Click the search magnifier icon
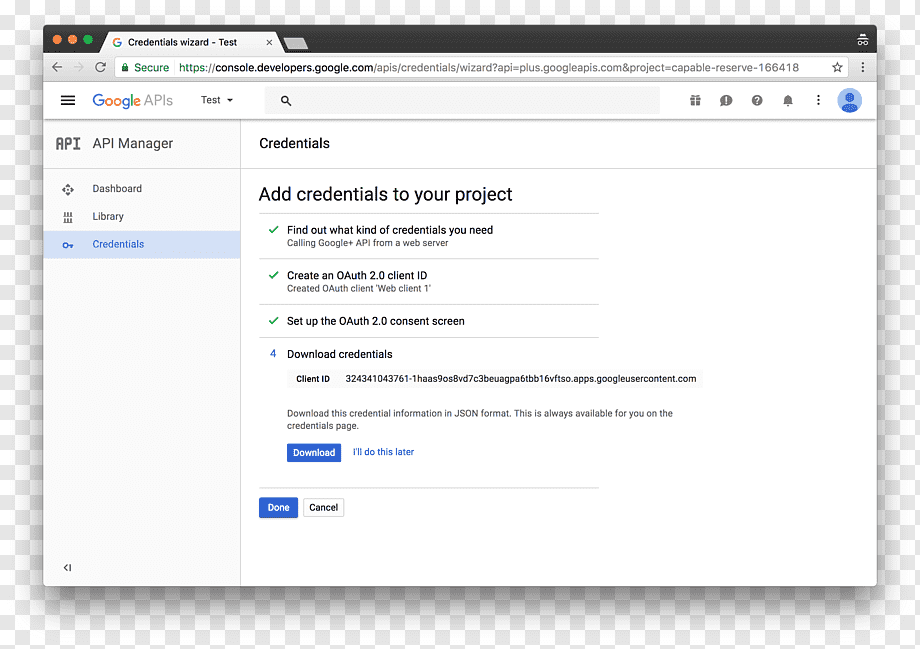The image size is (920, 649). click(286, 101)
